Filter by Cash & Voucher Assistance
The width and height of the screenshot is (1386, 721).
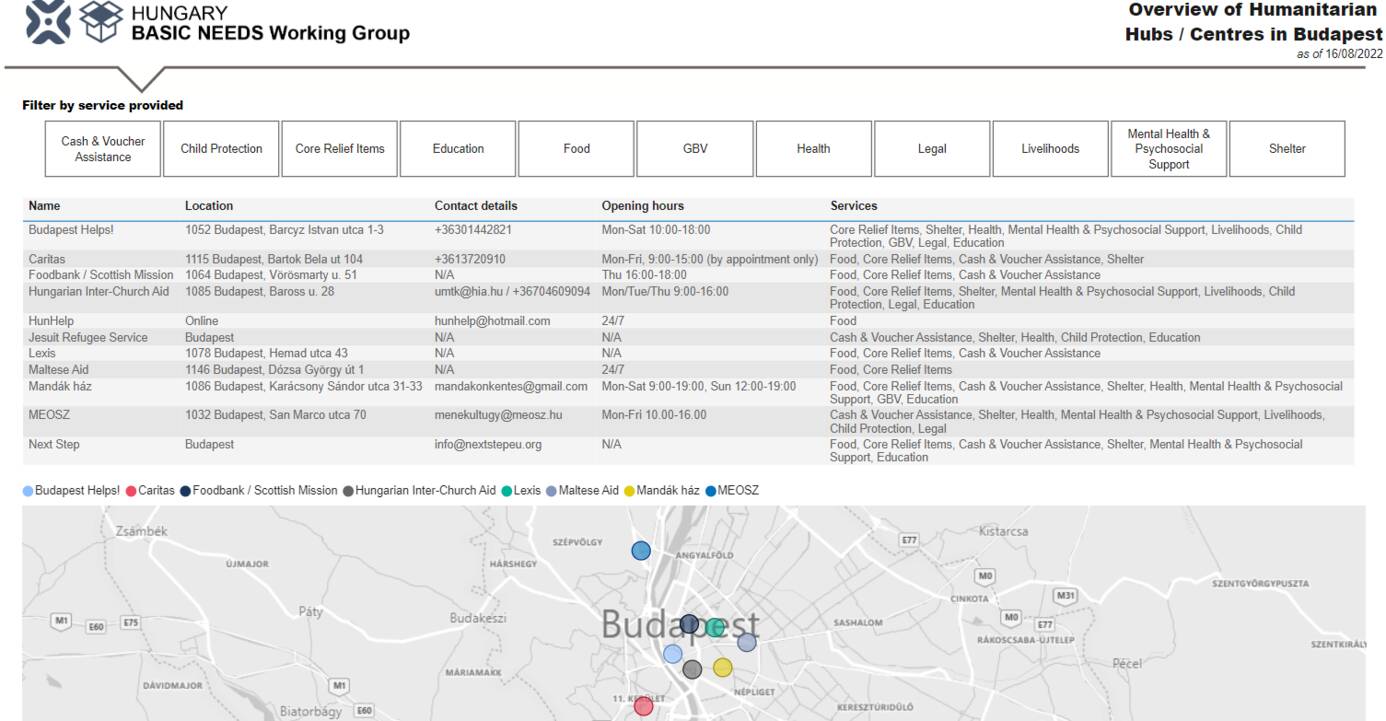(x=103, y=149)
